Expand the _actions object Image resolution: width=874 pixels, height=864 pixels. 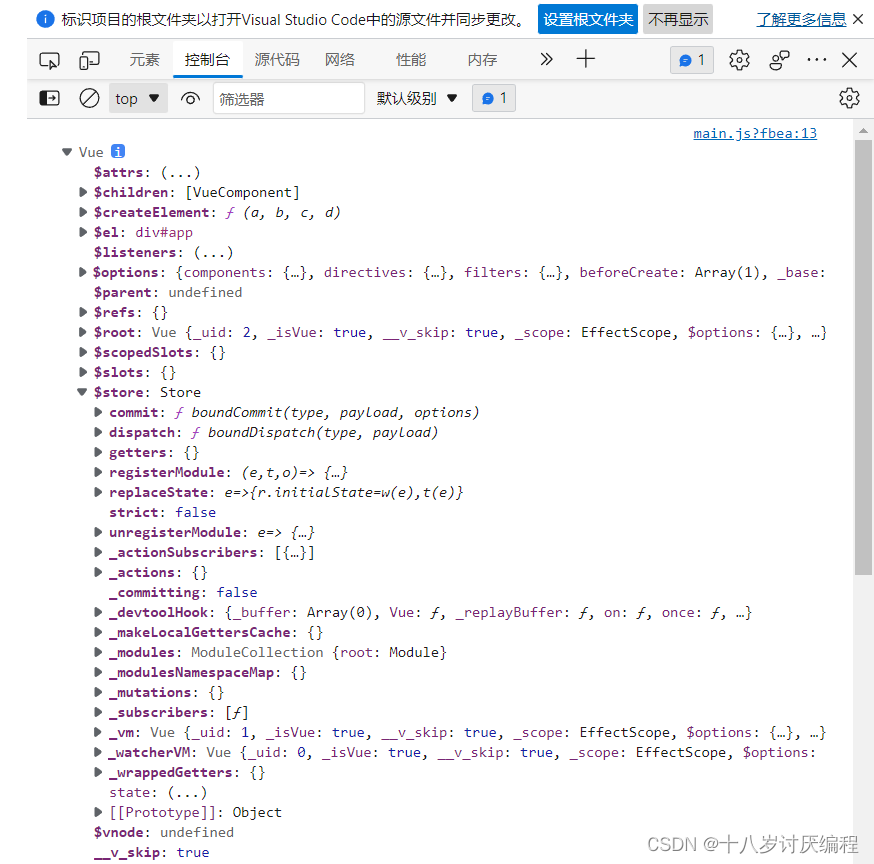click(x=98, y=572)
